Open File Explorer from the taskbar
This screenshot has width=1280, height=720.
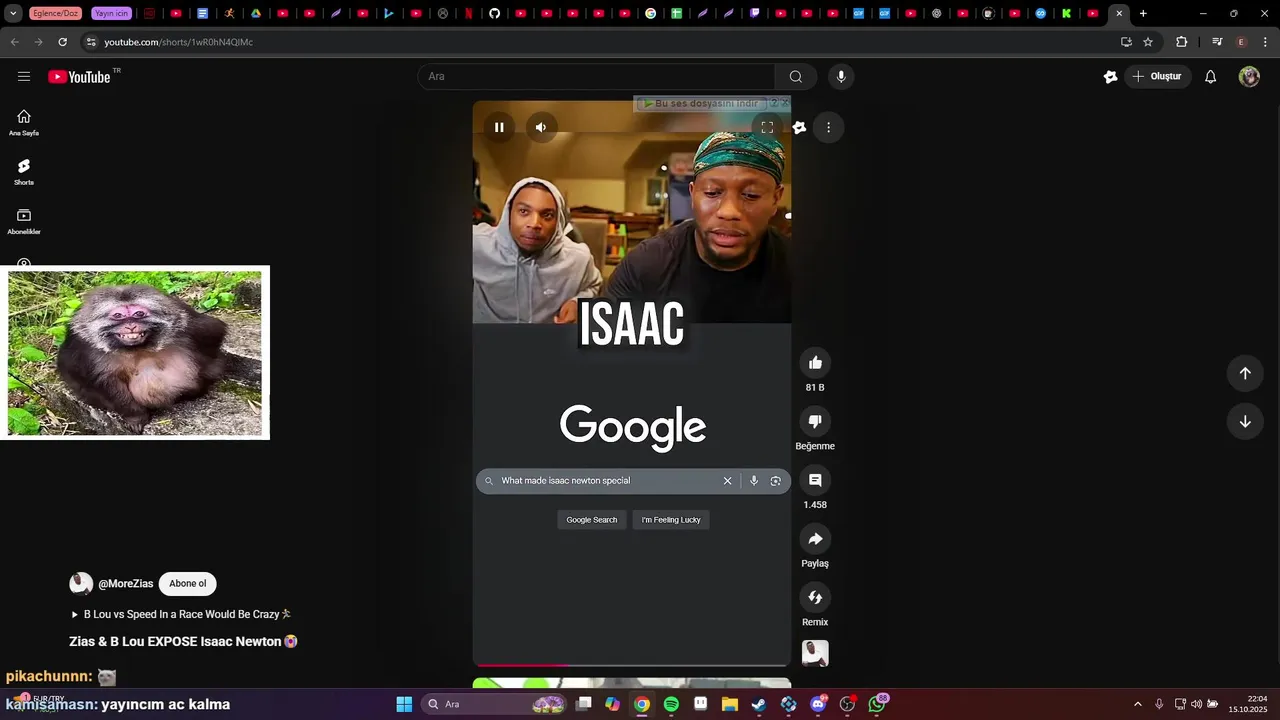click(730, 704)
